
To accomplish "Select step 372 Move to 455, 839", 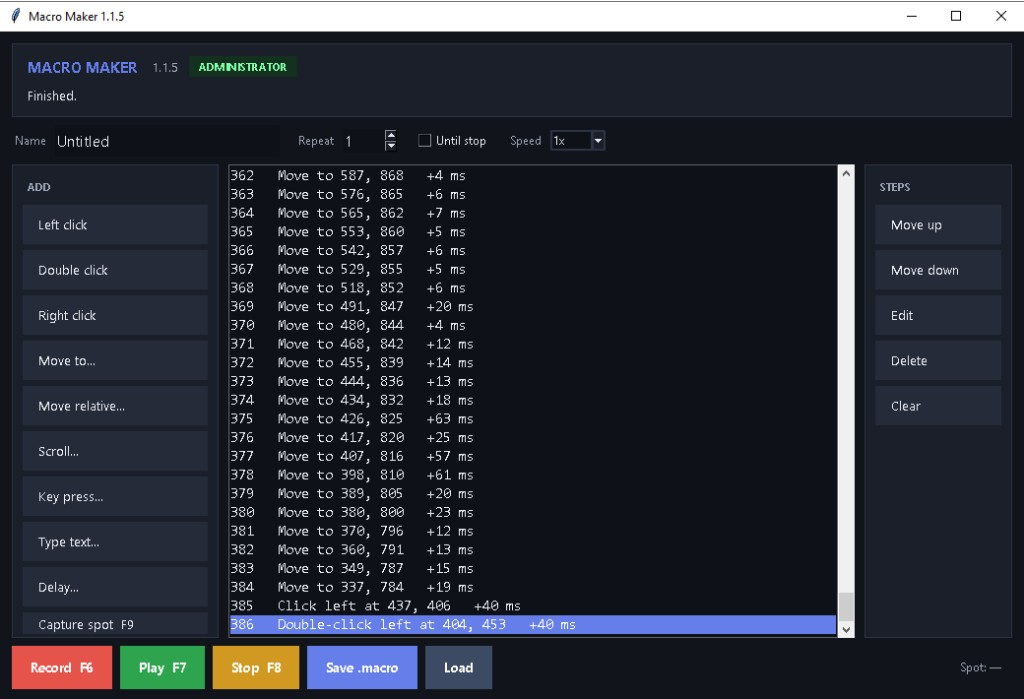I will pos(533,363).
